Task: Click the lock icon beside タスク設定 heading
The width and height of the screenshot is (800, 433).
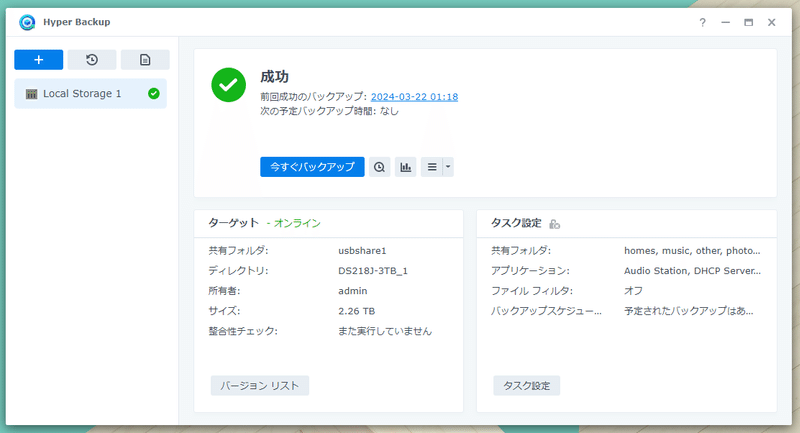Action: point(555,224)
